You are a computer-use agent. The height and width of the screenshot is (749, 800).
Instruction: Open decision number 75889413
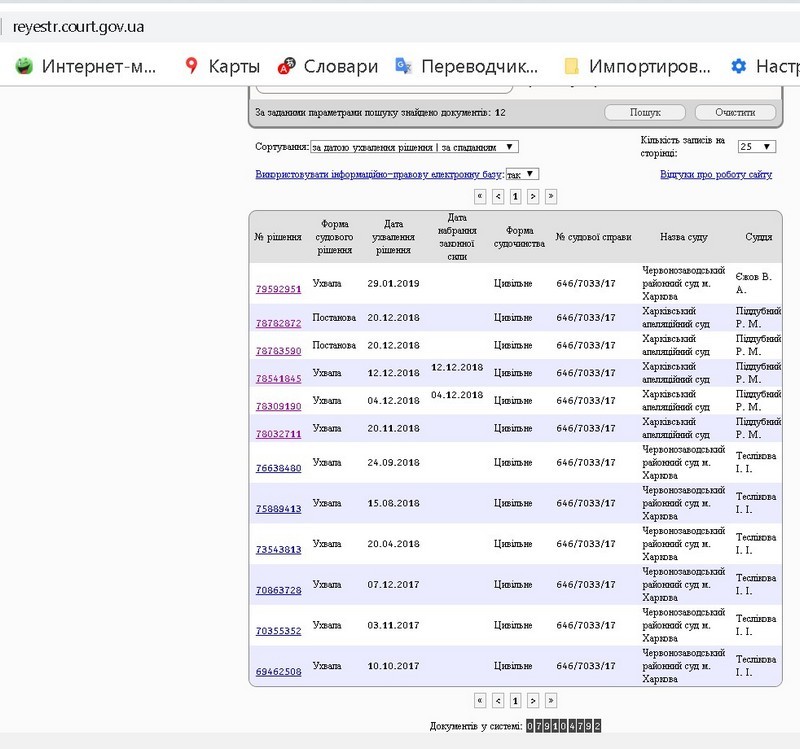tap(279, 509)
